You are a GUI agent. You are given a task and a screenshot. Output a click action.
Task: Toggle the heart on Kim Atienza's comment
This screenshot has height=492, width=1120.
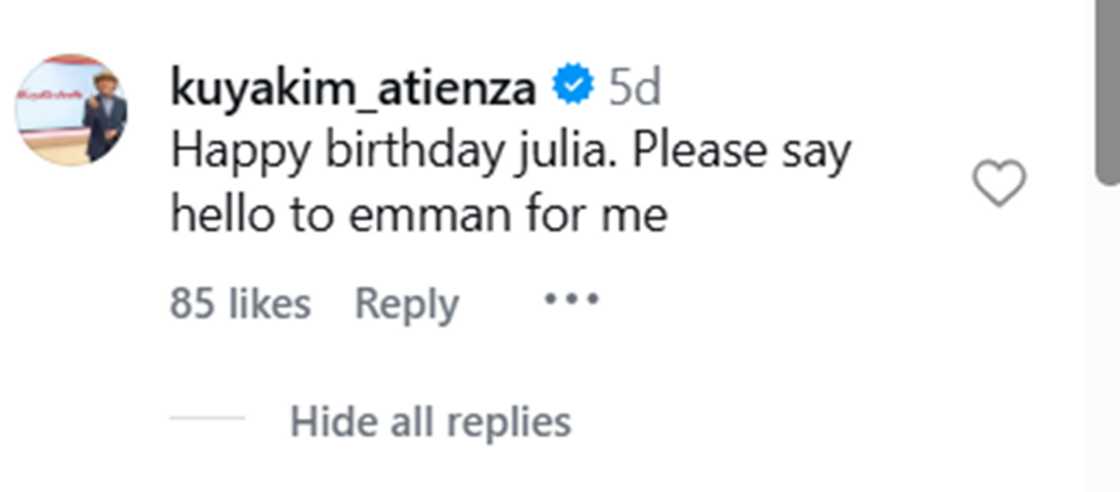(x=999, y=184)
